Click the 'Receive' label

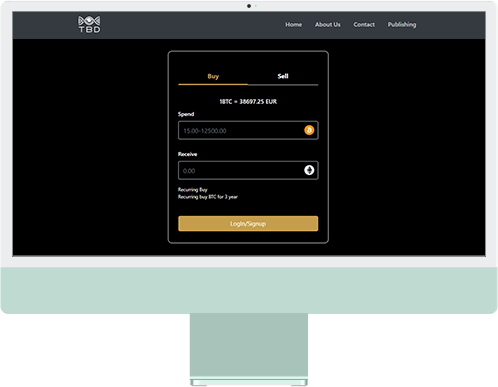(x=187, y=154)
